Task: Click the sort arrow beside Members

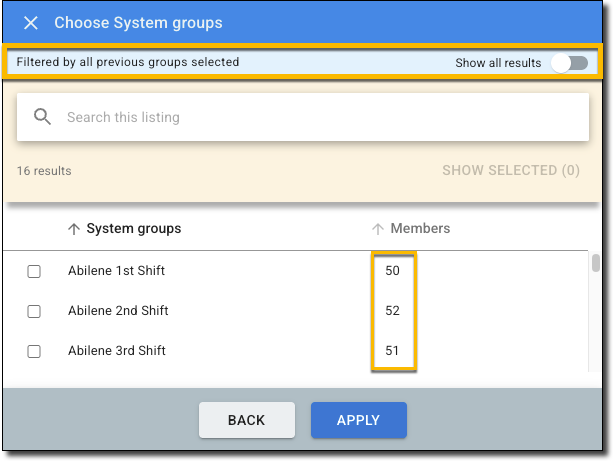Action: point(378,229)
